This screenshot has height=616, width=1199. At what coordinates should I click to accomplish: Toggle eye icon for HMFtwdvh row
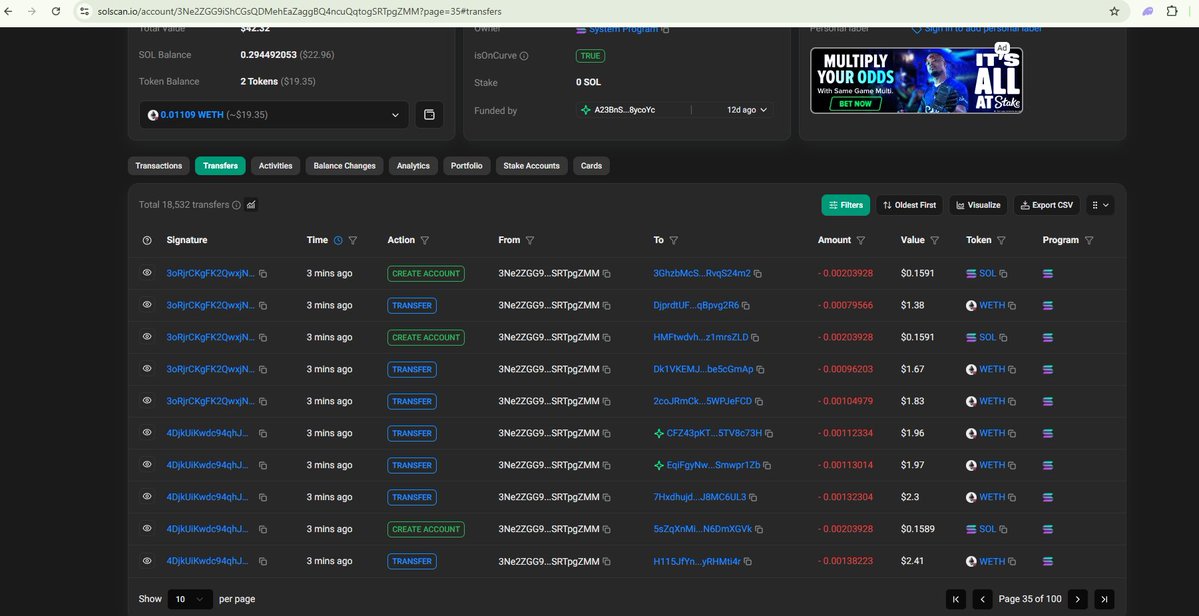[147, 337]
